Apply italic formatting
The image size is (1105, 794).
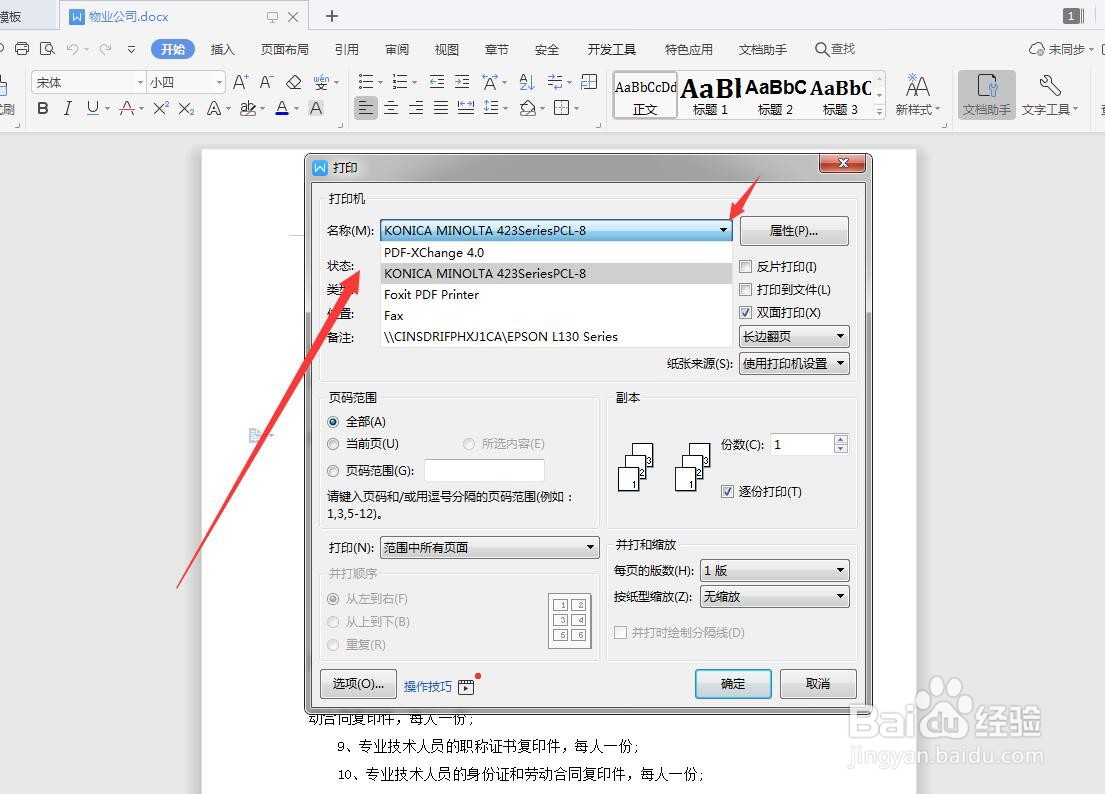coord(66,108)
